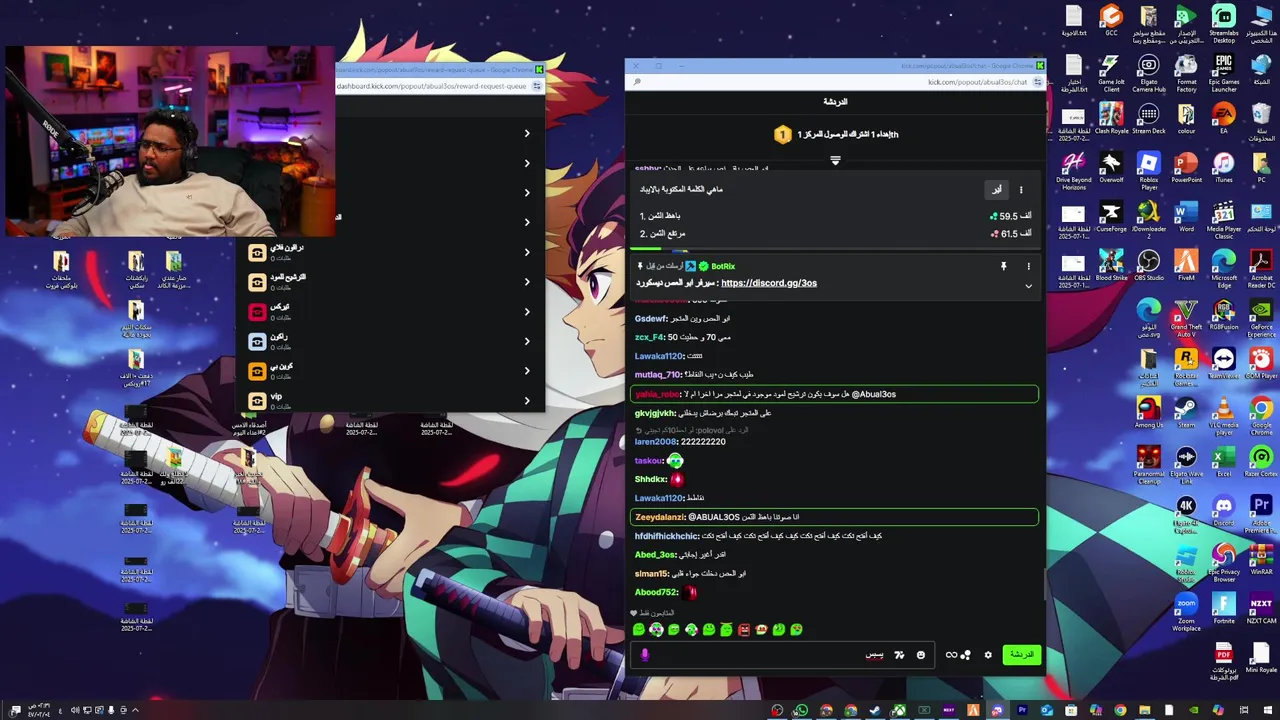Open Epic Games Launcher shortcut
The height and width of the screenshot is (720, 1280).
[x=1223, y=72]
